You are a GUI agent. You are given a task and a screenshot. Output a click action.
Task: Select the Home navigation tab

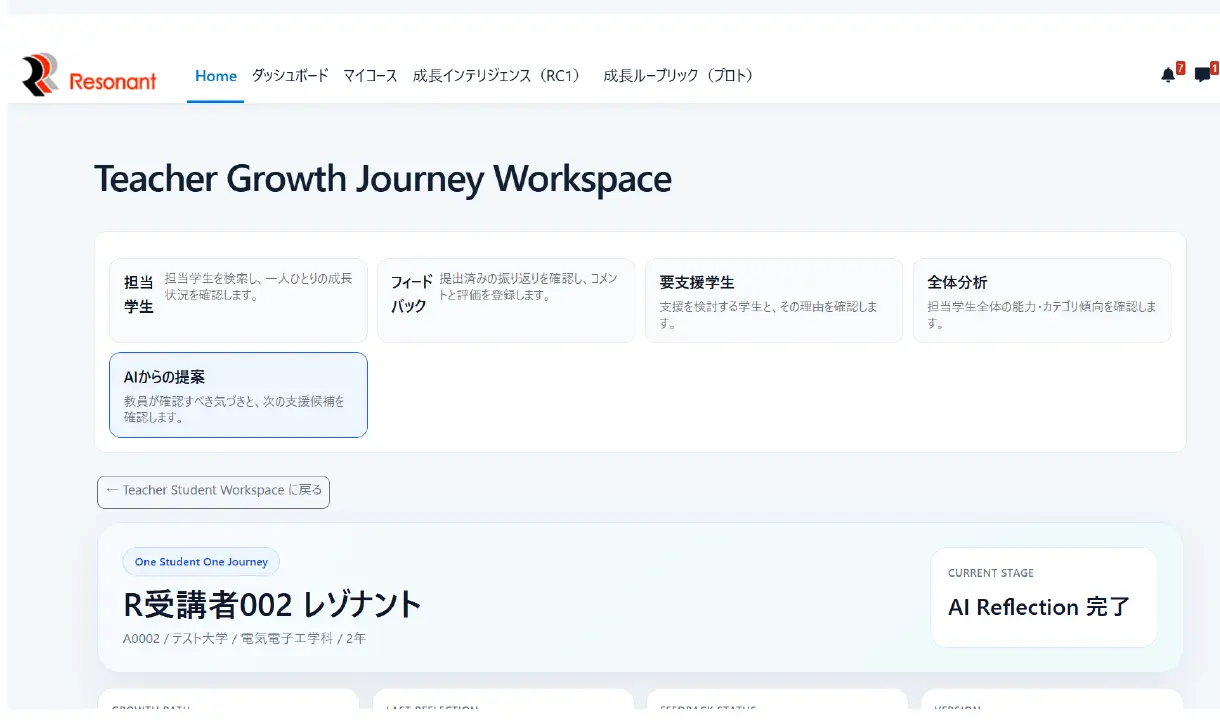point(216,76)
